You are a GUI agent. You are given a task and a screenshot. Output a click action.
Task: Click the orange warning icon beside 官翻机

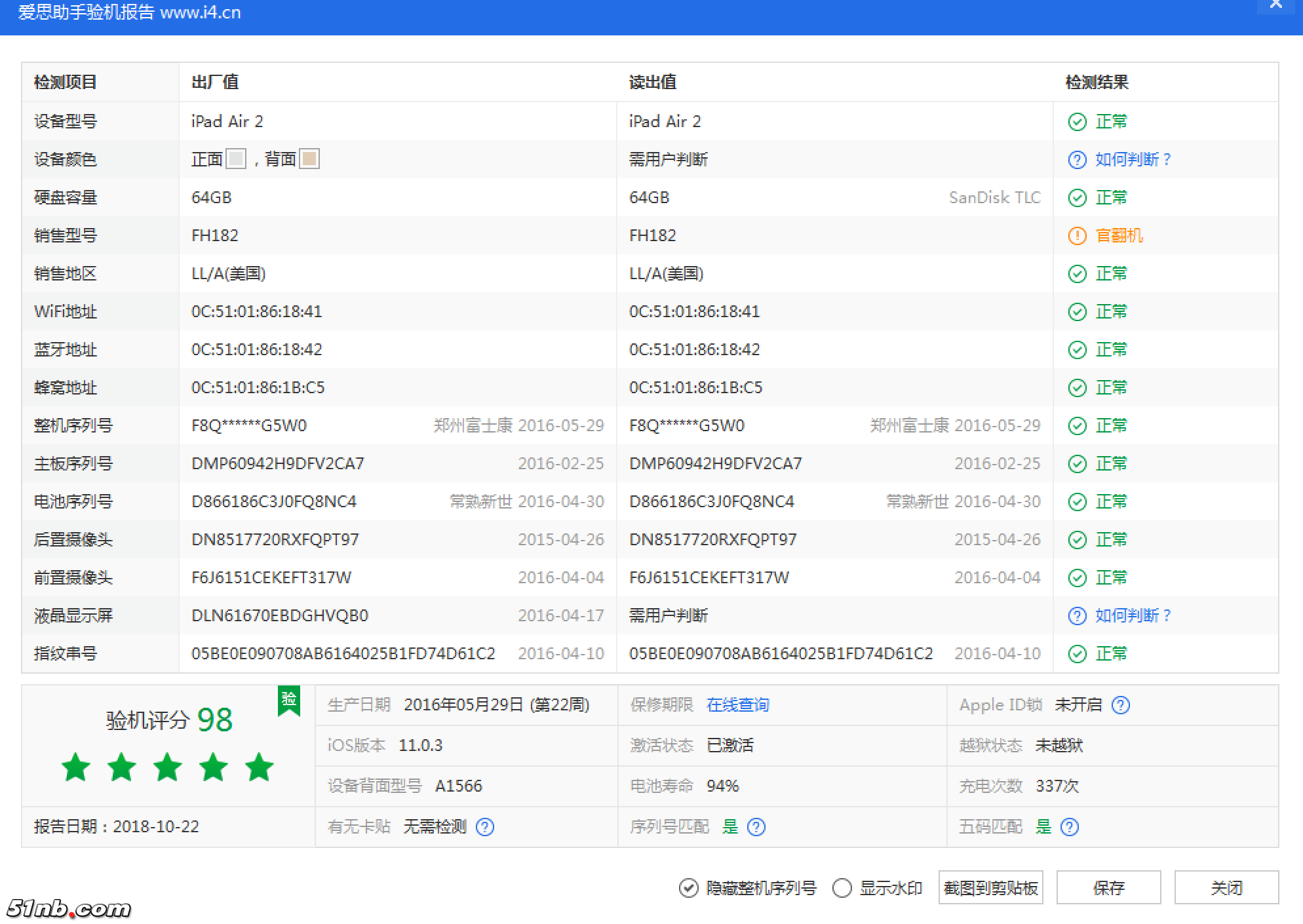(1077, 235)
